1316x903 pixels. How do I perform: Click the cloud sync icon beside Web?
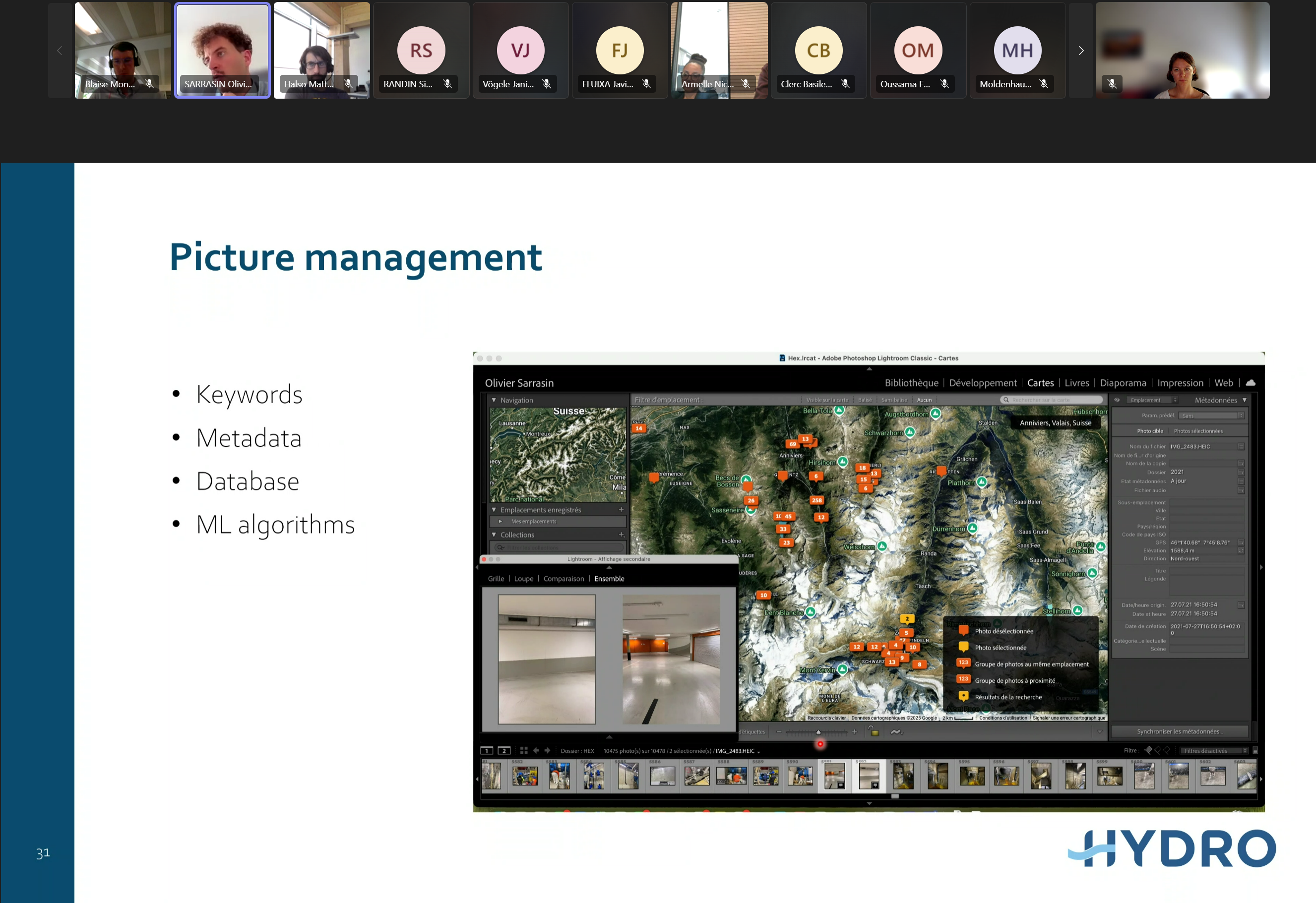(x=1251, y=383)
